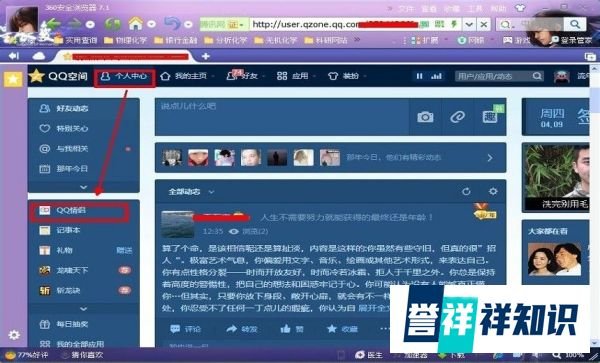
Task: Expand the first left menu section chevron
Action: point(83,187)
